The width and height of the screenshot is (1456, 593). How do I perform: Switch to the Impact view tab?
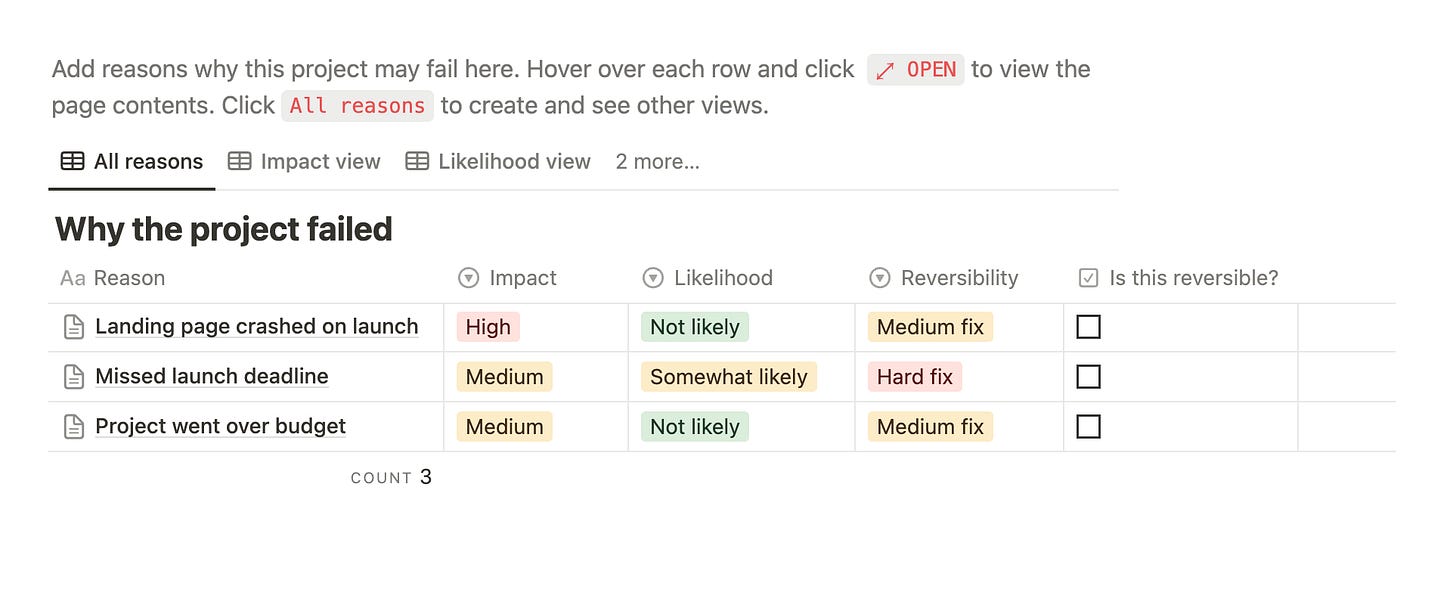[x=319, y=161]
